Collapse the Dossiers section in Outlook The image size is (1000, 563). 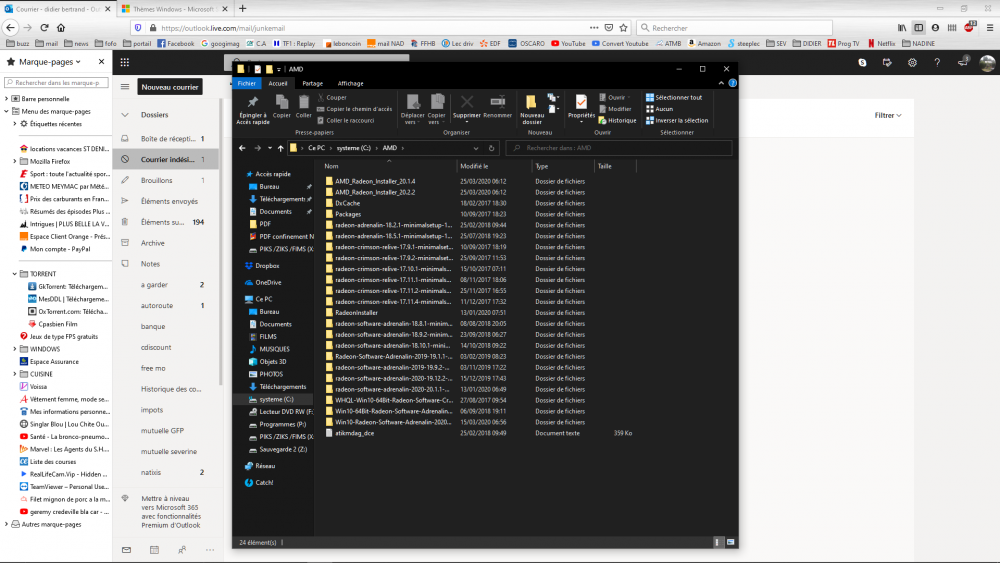[123, 114]
